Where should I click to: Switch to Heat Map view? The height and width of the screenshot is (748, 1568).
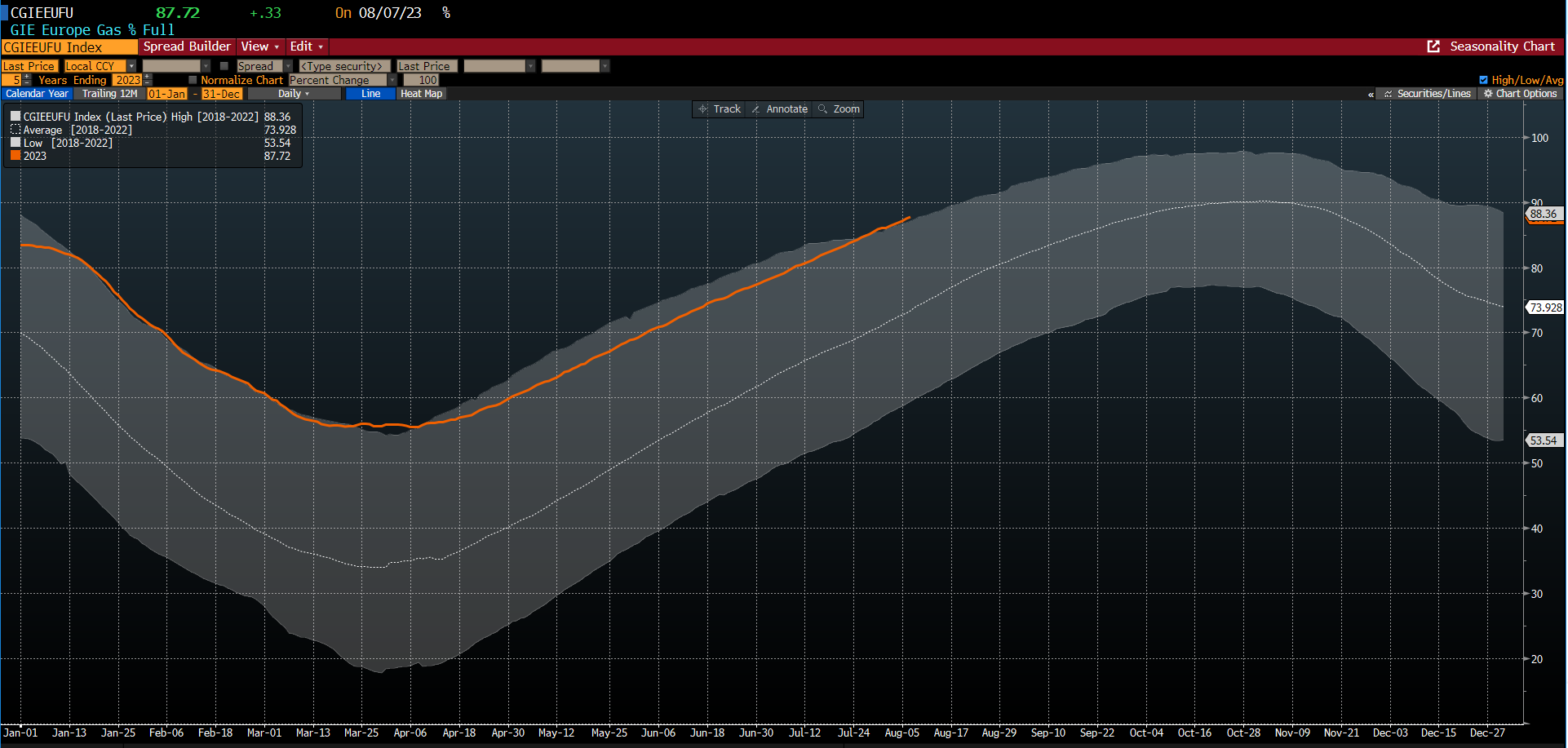(x=421, y=94)
